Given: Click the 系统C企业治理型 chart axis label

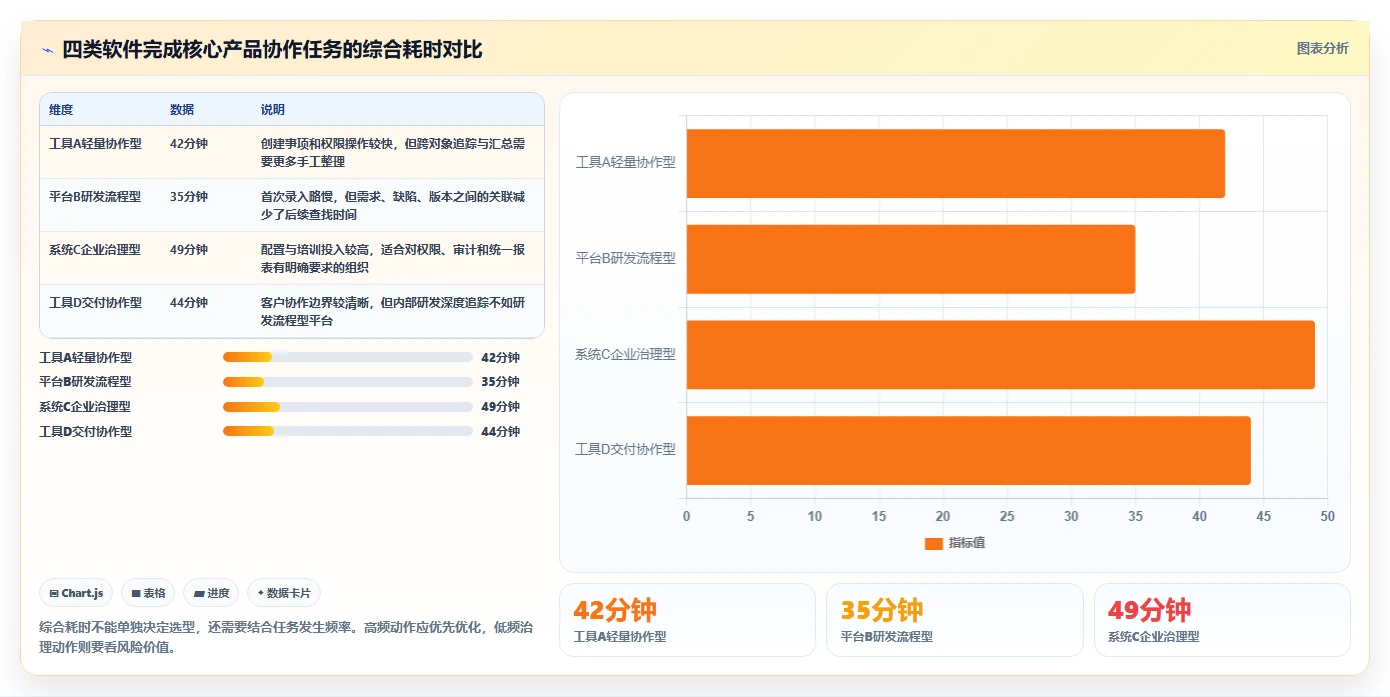Looking at the screenshot, I should (x=625, y=354).
